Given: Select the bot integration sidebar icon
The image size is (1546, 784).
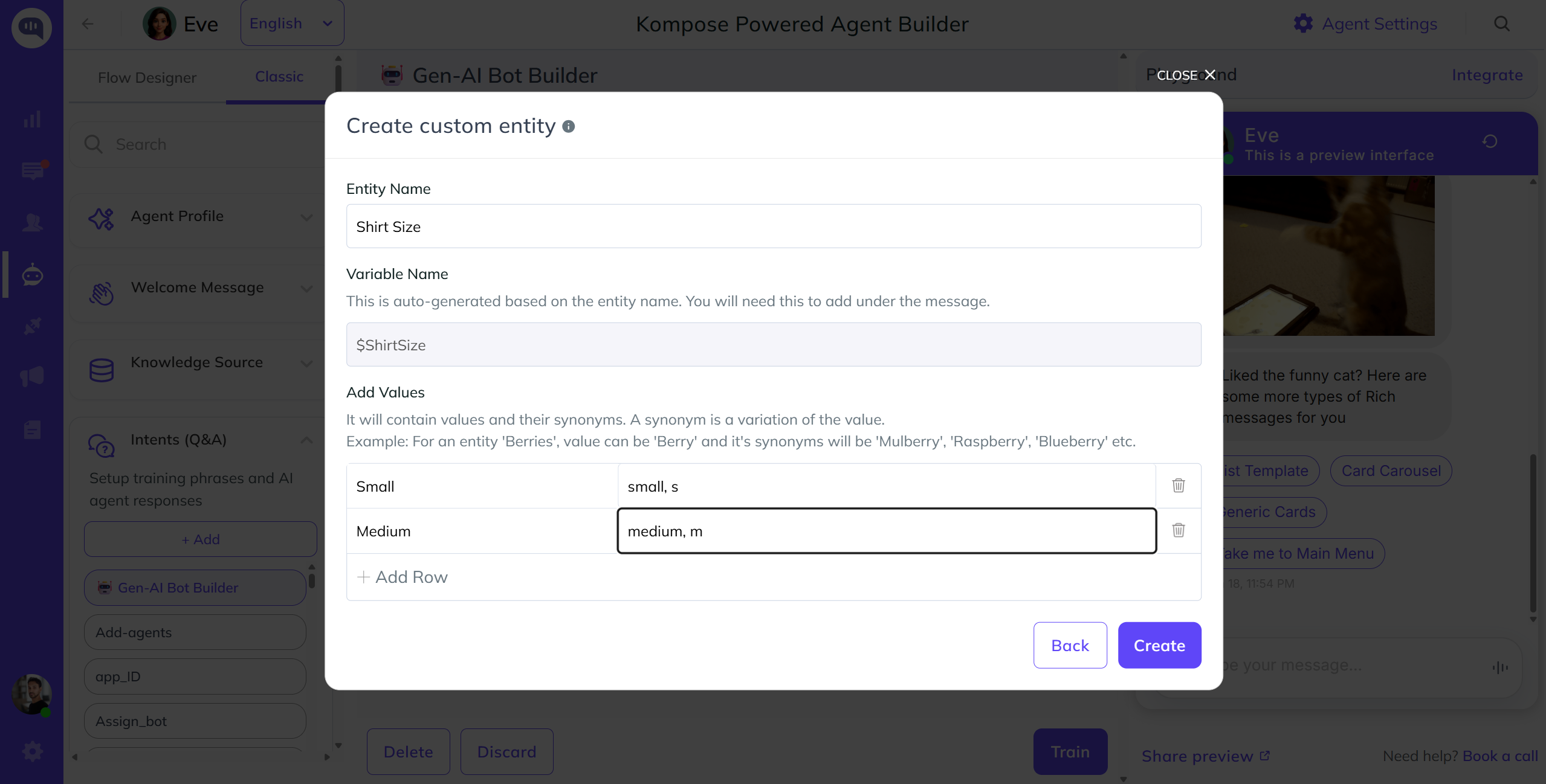Looking at the screenshot, I should pyautogui.click(x=32, y=275).
